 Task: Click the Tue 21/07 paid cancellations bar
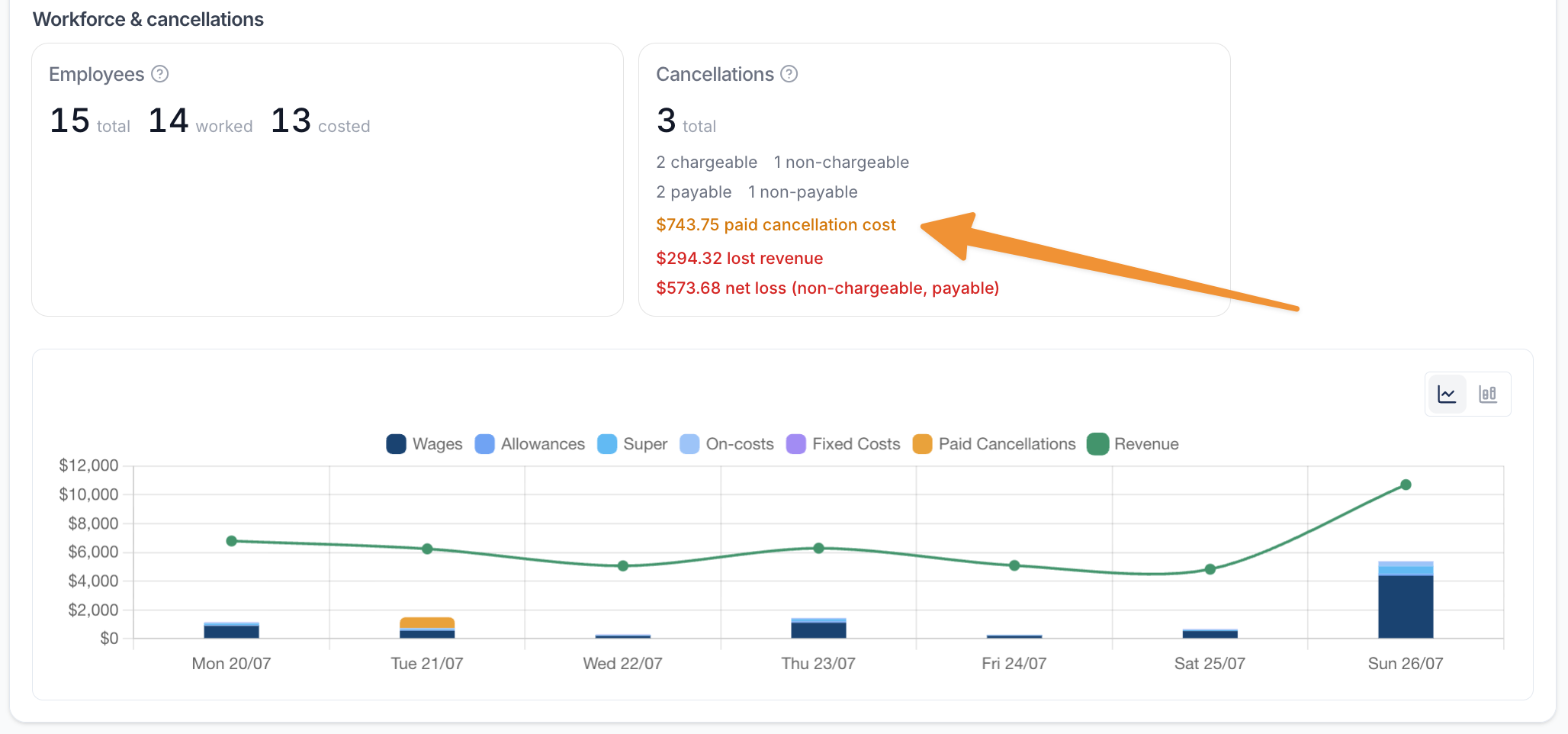427,623
